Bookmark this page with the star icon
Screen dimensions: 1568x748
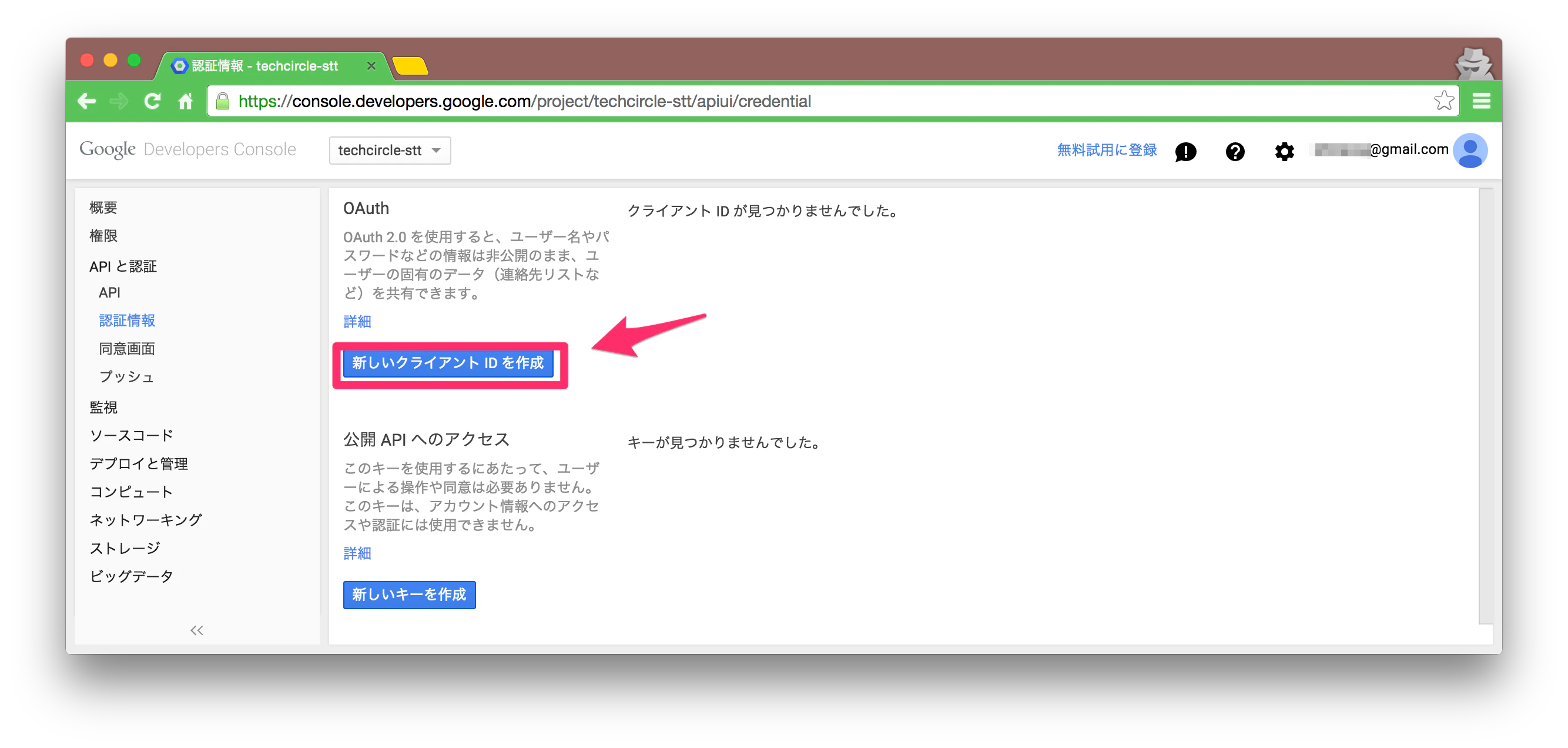coord(1444,101)
